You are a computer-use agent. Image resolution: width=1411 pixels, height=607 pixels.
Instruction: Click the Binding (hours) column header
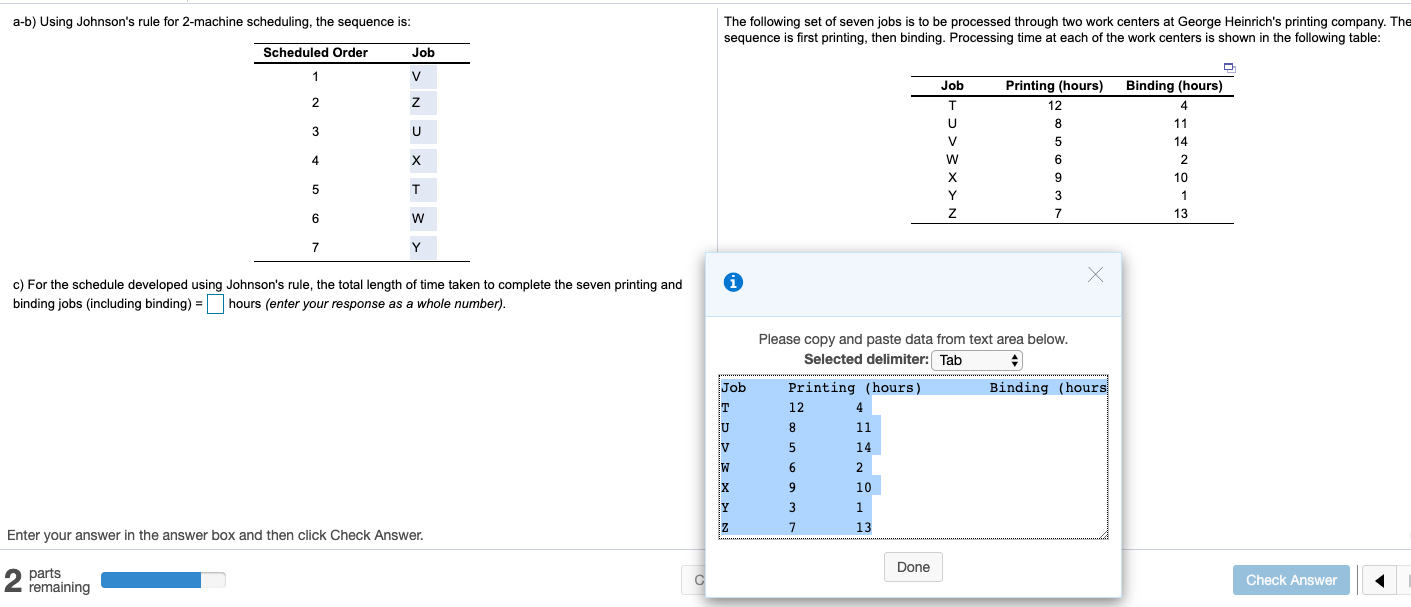pyautogui.click(x=1174, y=85)
